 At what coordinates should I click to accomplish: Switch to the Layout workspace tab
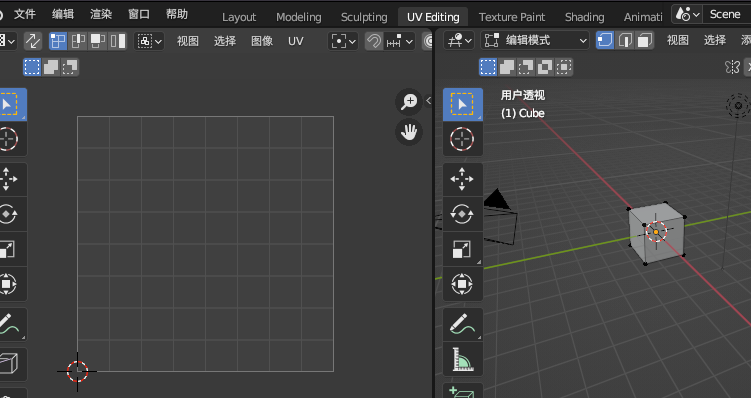click(239, 17)
